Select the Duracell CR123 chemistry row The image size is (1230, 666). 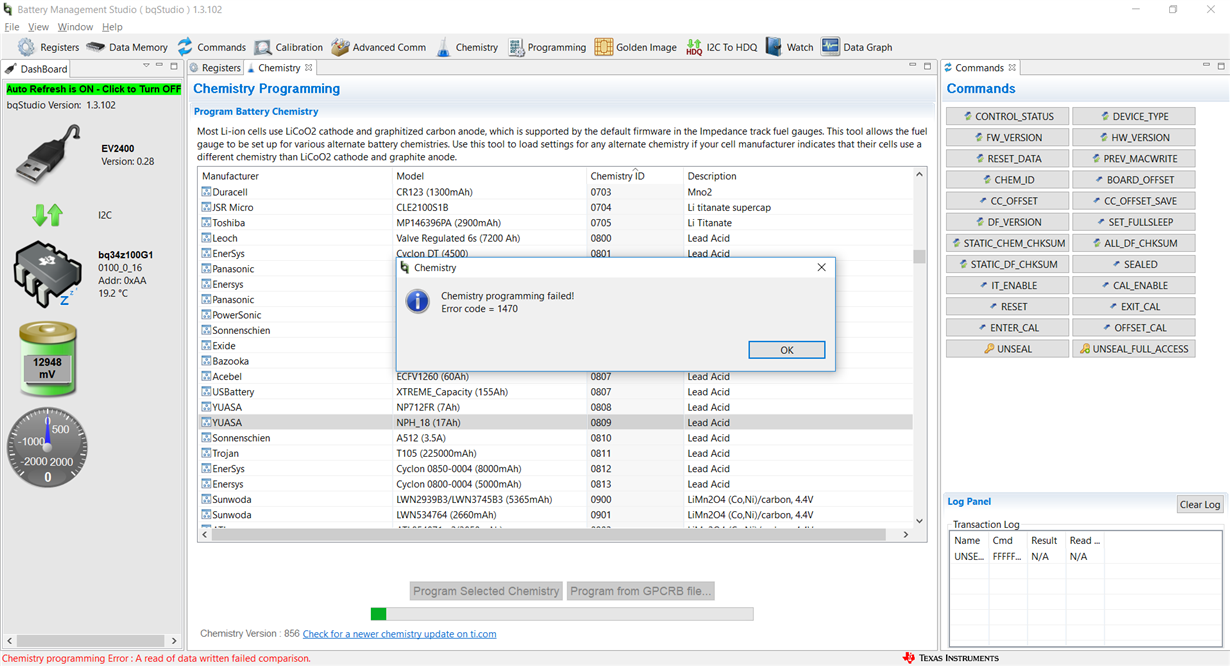[x=555, y=192]
